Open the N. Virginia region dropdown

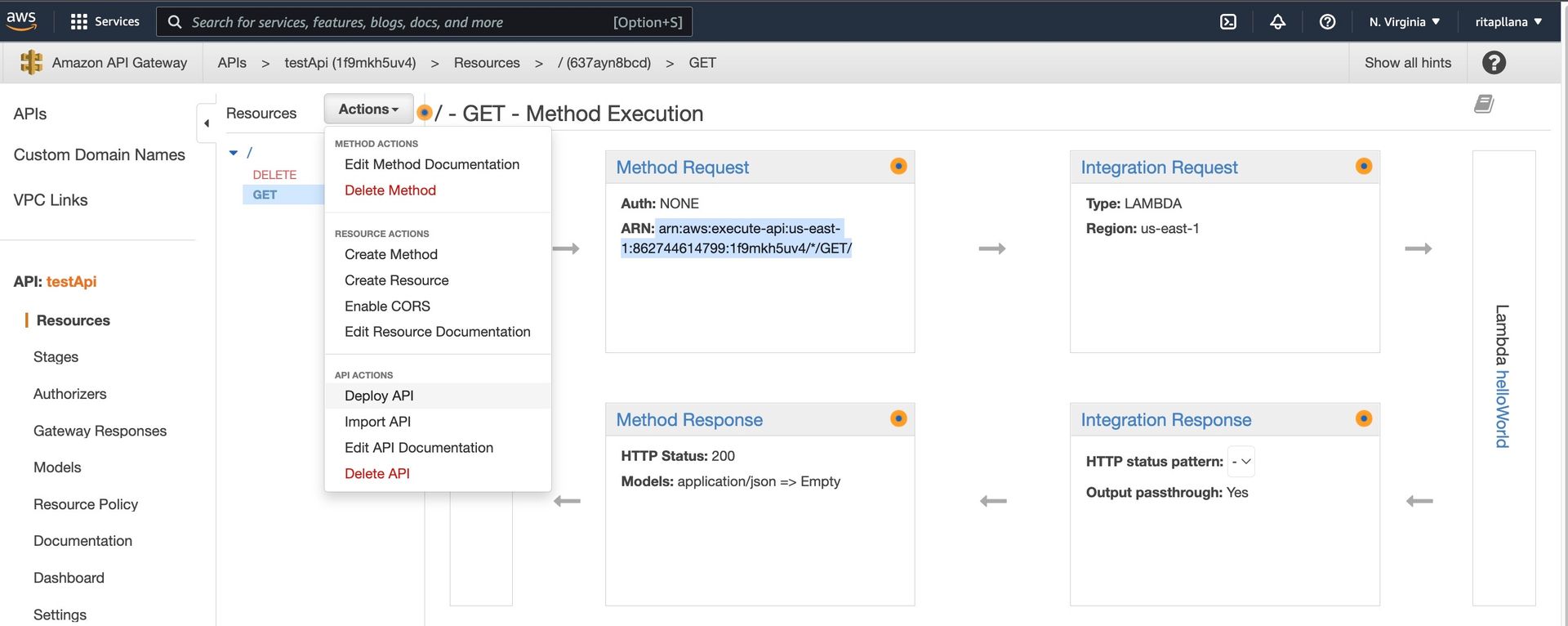[x=1404, y=22]
